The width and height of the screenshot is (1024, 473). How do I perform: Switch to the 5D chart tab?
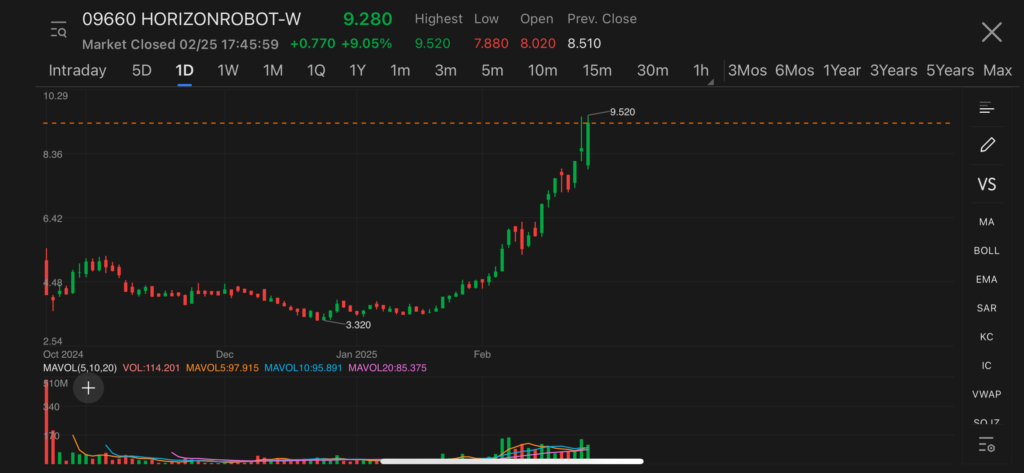coord(142,71)
